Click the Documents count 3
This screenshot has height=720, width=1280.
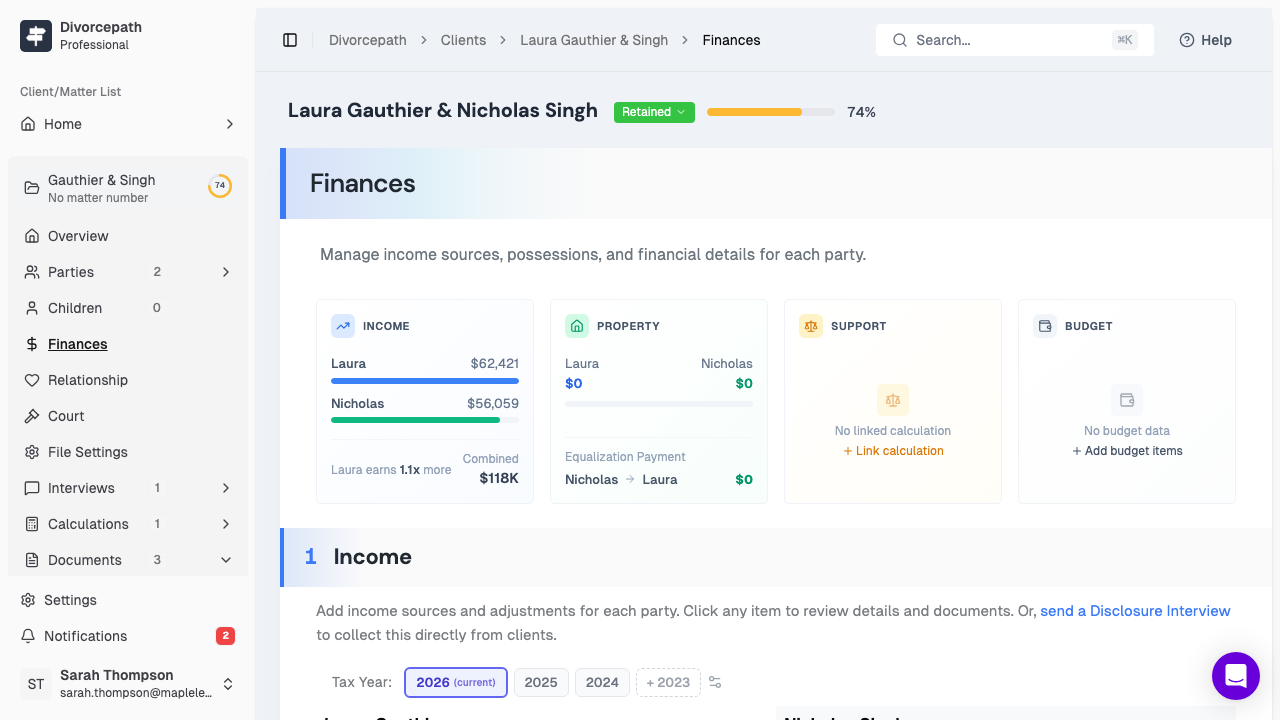[157, 560]
